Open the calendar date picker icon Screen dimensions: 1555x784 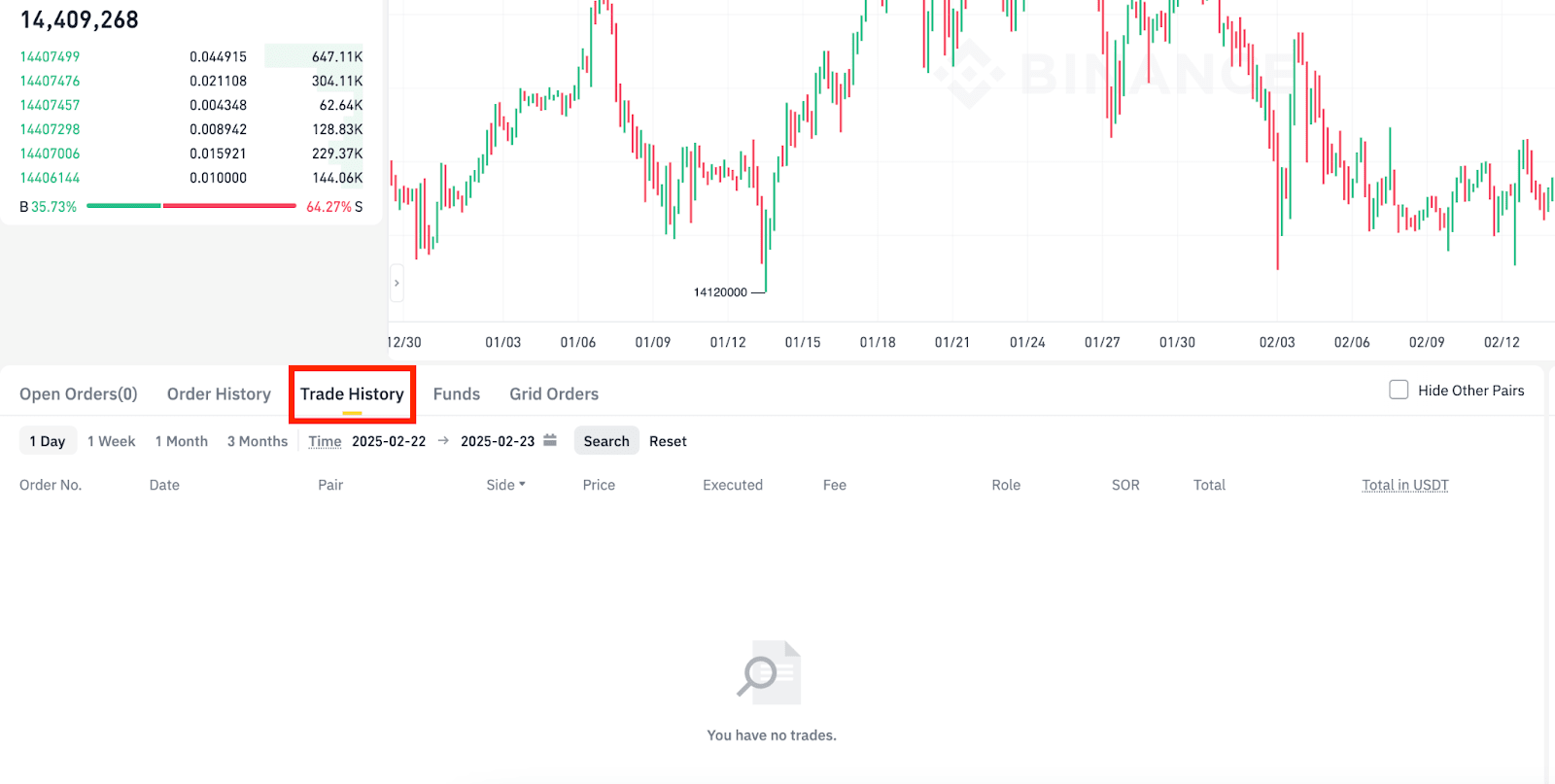(x=550, y=440)
